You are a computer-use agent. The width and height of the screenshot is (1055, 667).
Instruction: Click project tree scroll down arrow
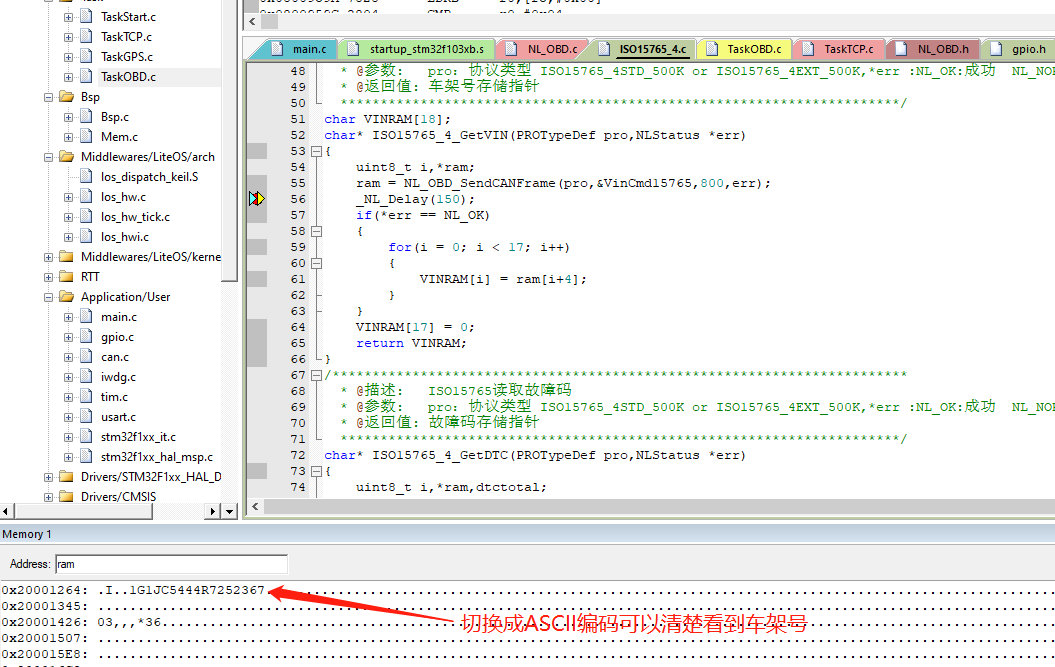point(229,512)
